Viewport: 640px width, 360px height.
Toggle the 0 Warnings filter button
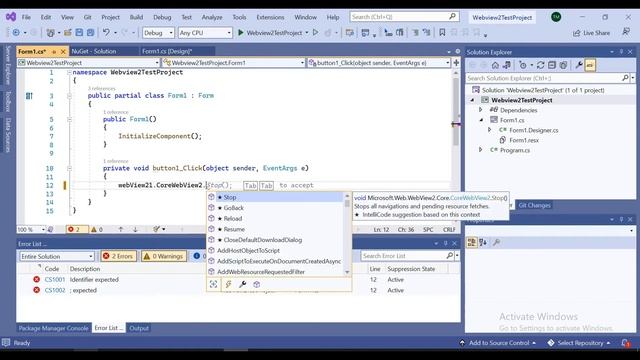(x=164, y=256)
